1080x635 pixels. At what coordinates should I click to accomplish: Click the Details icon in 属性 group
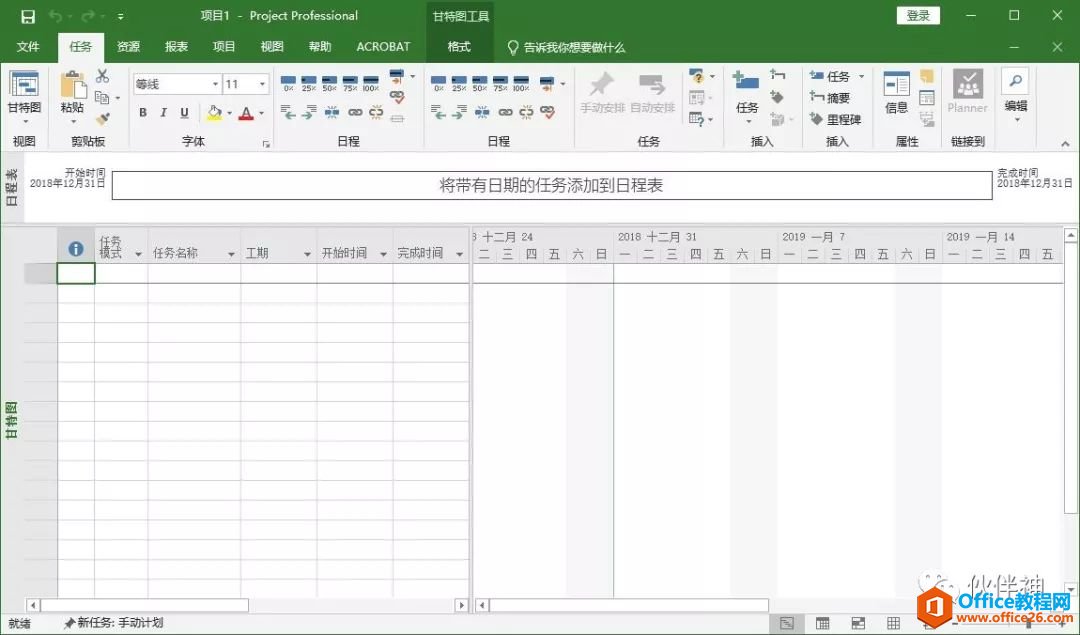click(926, 98)
